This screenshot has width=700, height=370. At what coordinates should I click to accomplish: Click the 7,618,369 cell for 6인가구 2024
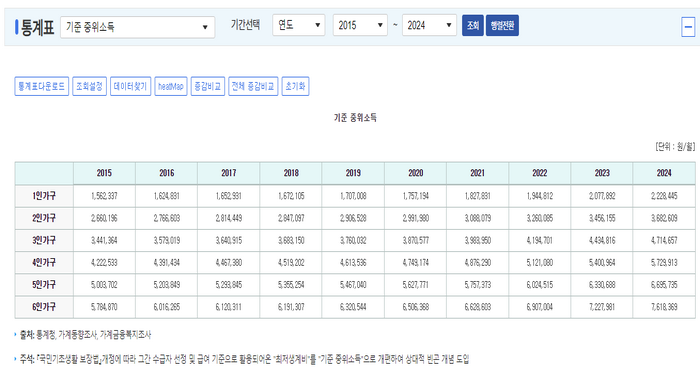coord(664,307)
